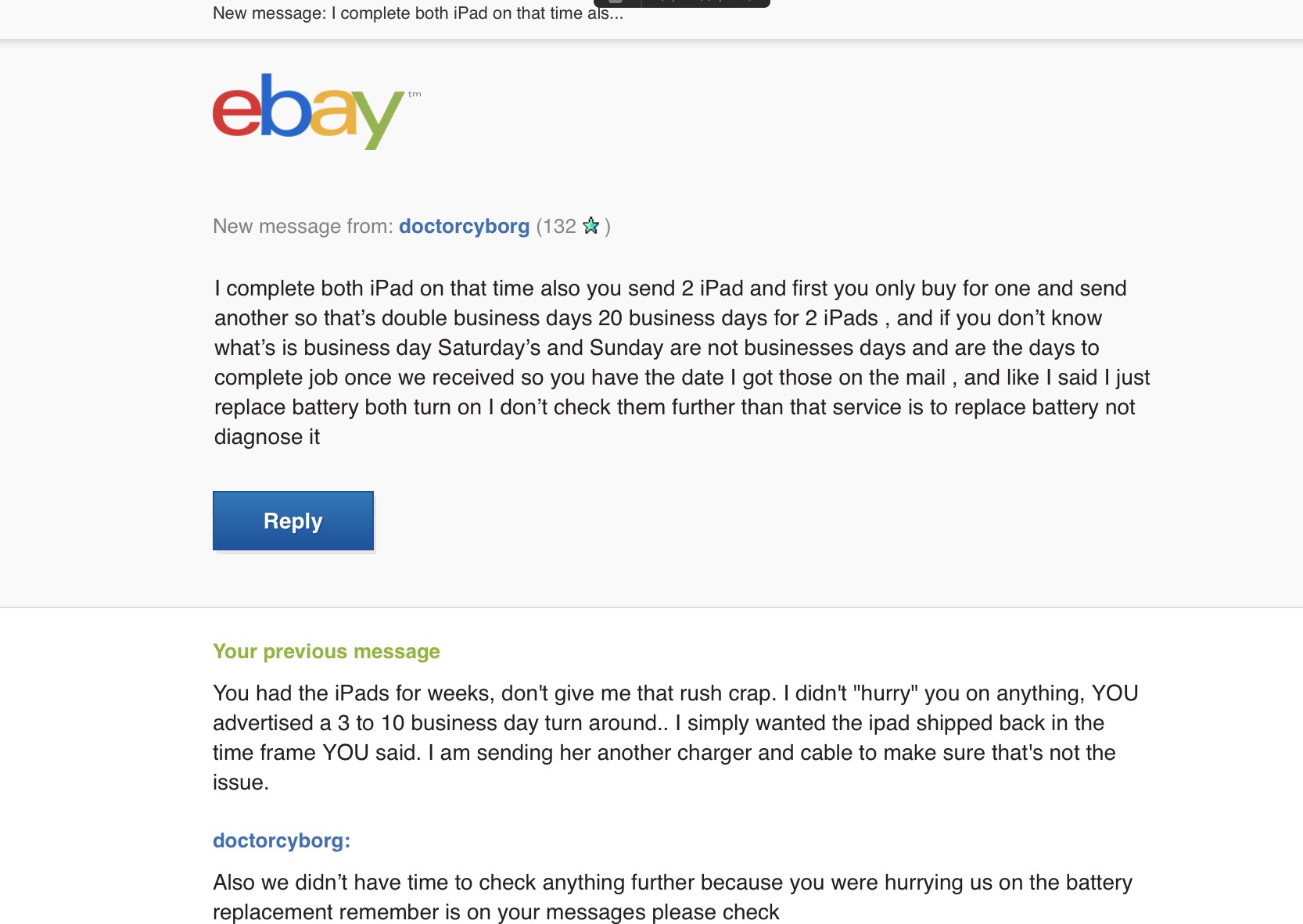Click the eBay logo

tap(309, 111)
